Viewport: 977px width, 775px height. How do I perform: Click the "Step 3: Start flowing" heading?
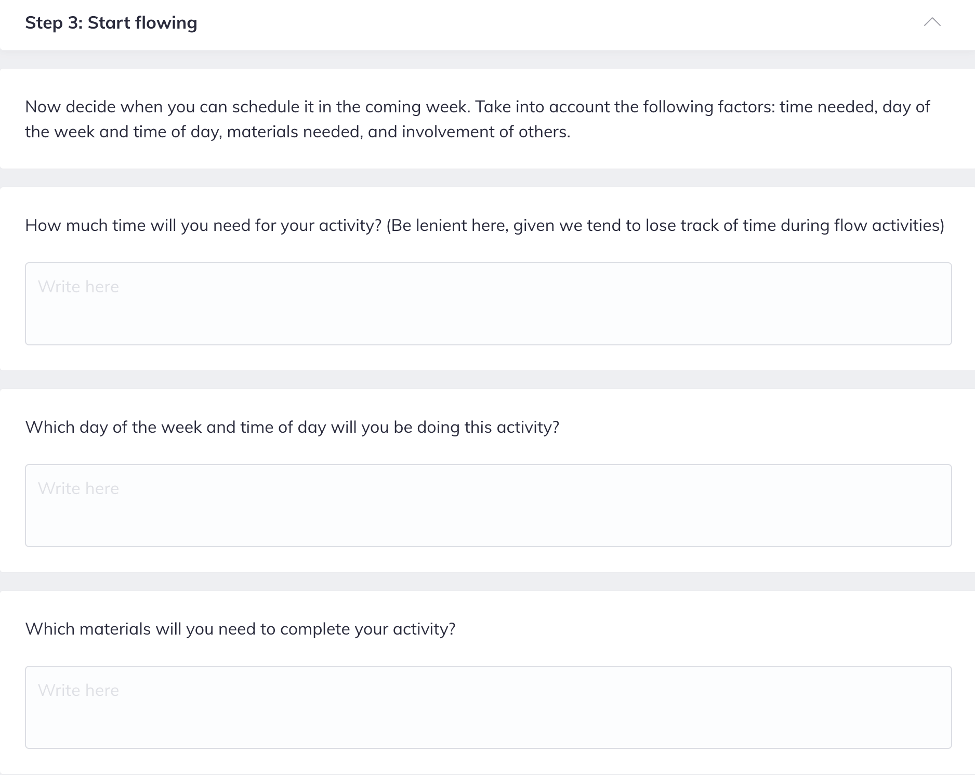click(x=111, y=23)
